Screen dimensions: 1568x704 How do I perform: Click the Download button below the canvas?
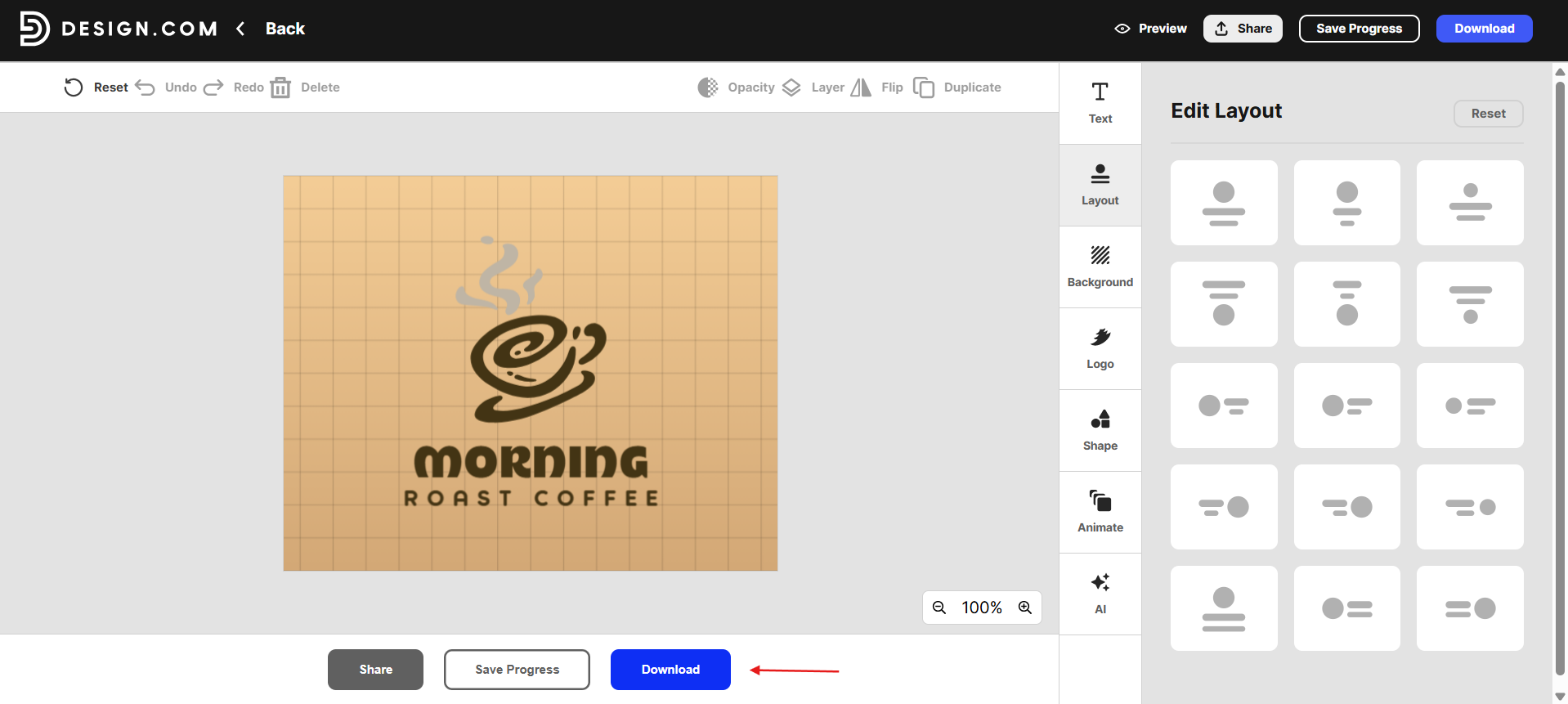tap(670, 670)
